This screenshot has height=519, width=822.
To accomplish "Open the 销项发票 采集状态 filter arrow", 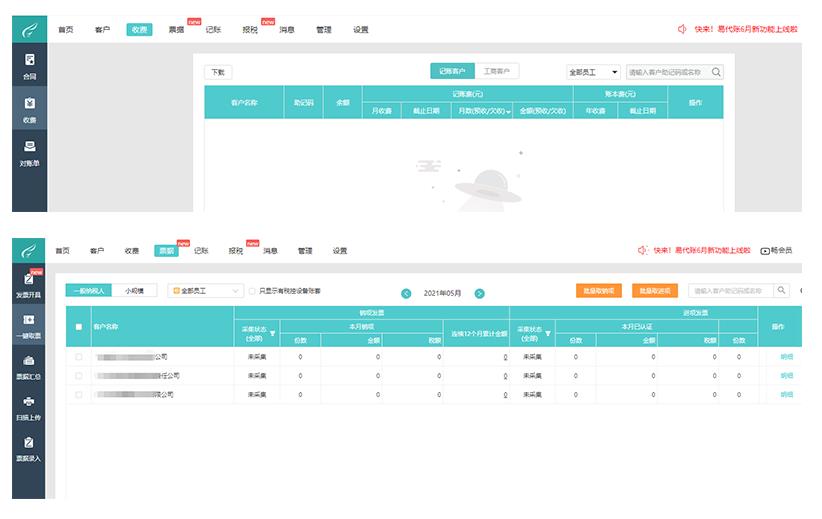I will (x=273, y=333).
